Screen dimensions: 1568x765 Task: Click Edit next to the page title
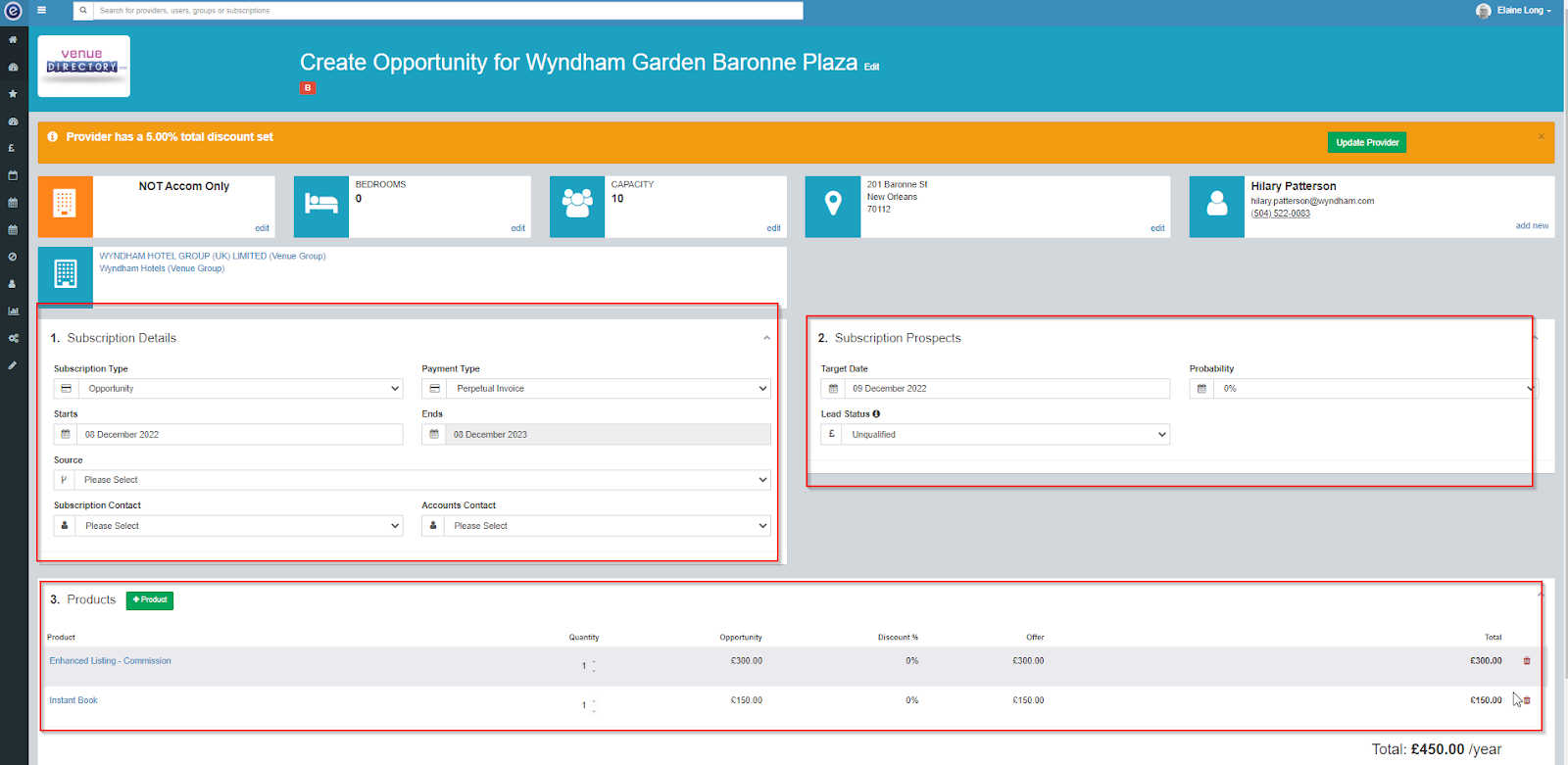pyautogui.click(x=871, y=68)
